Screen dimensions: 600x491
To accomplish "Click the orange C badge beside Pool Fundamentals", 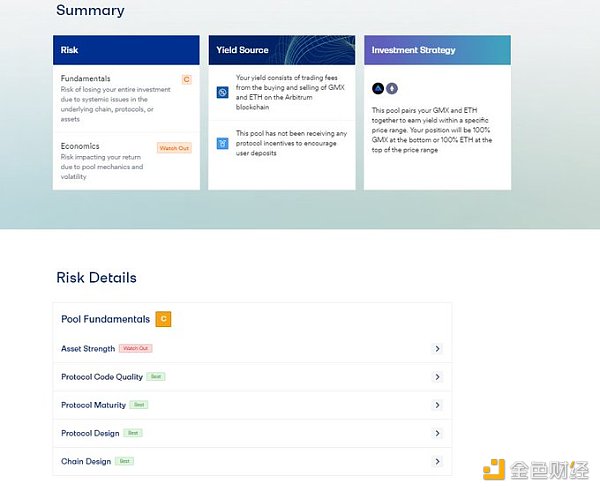I will click(163, 319).
